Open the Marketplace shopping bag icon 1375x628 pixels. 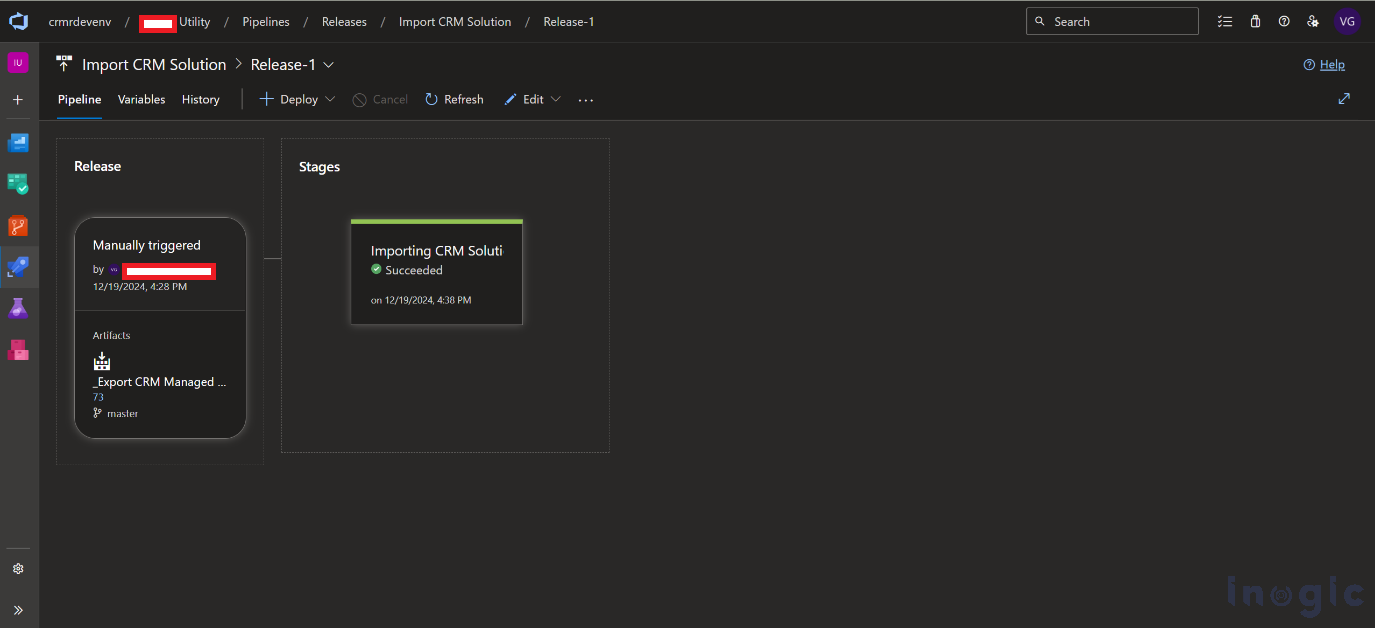click(1255, 21)
